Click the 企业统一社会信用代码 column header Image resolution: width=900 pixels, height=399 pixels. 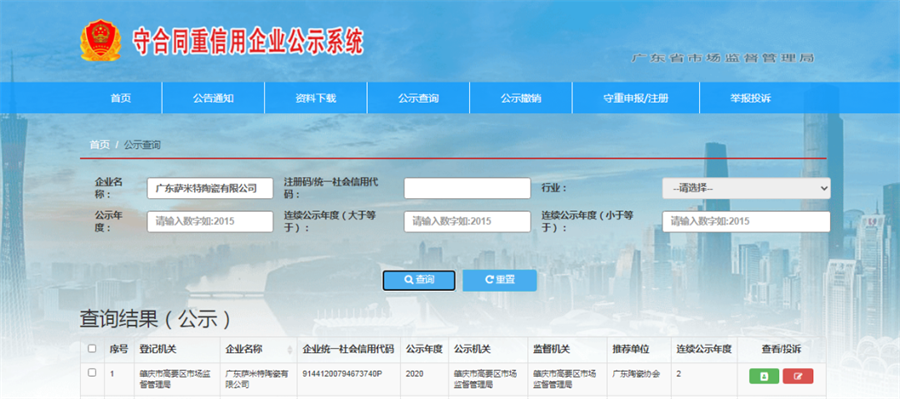click(348, 349)
